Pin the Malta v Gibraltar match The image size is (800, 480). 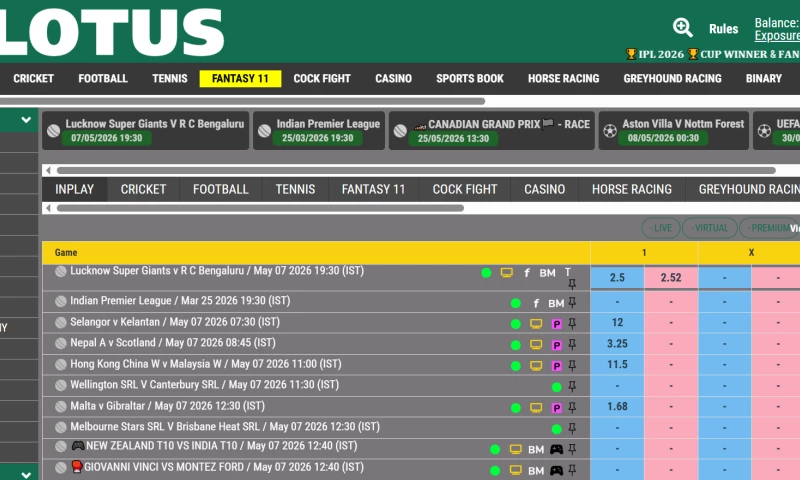[572, 408]
